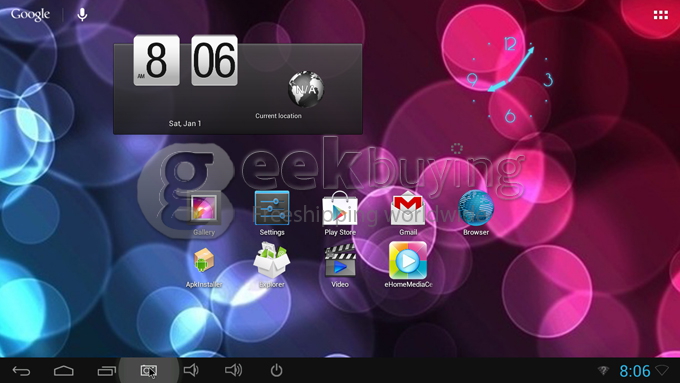Tap the N/A weather globe icon
Screen dimensions: 680x383
pos(306,89)
